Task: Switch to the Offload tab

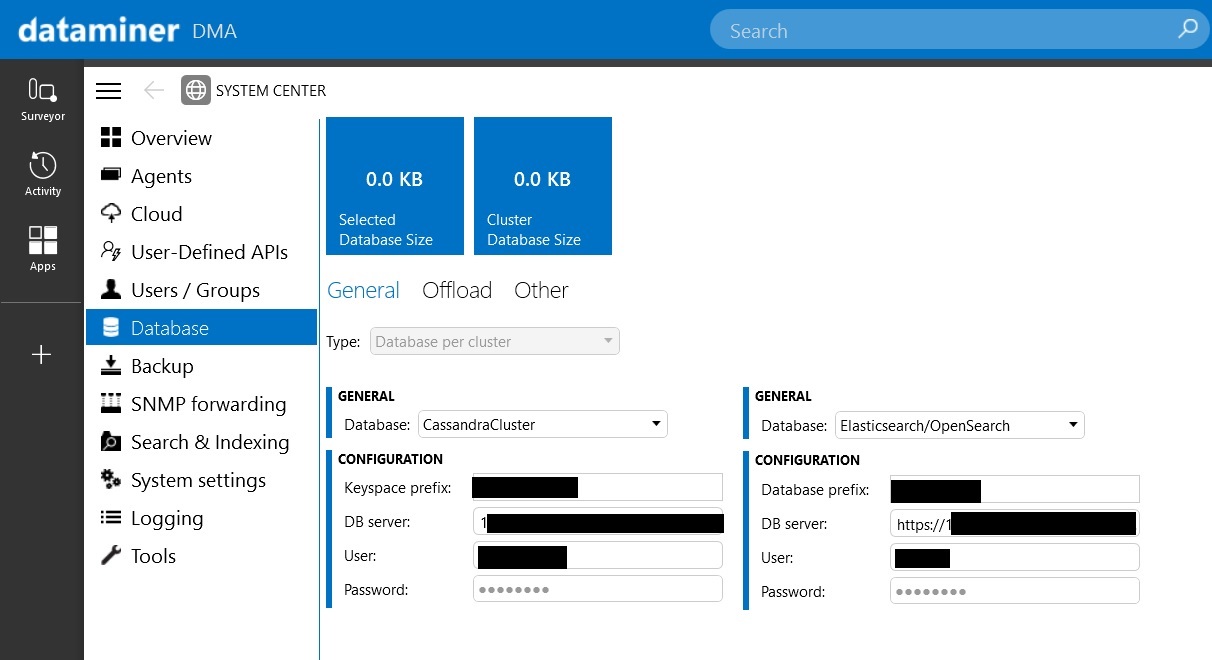Action: click(x=457, y=290)
